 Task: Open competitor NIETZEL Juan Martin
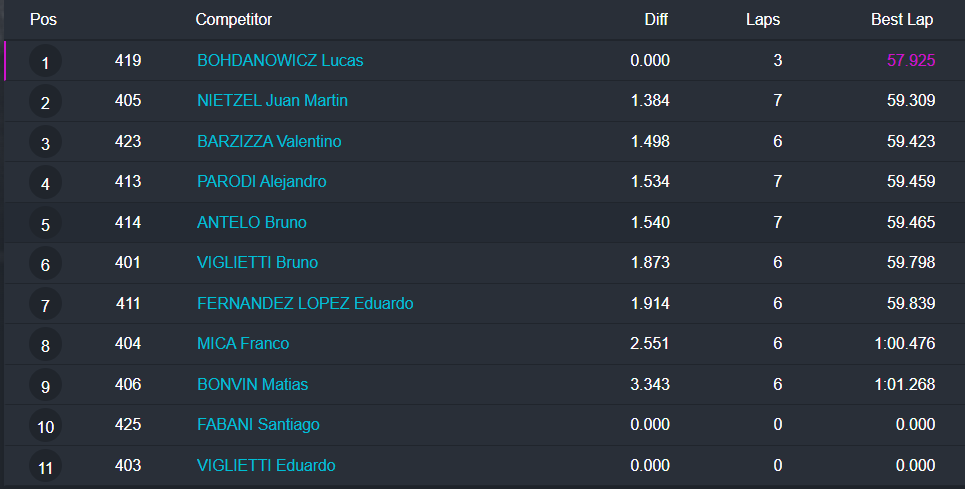click(272, 101)
